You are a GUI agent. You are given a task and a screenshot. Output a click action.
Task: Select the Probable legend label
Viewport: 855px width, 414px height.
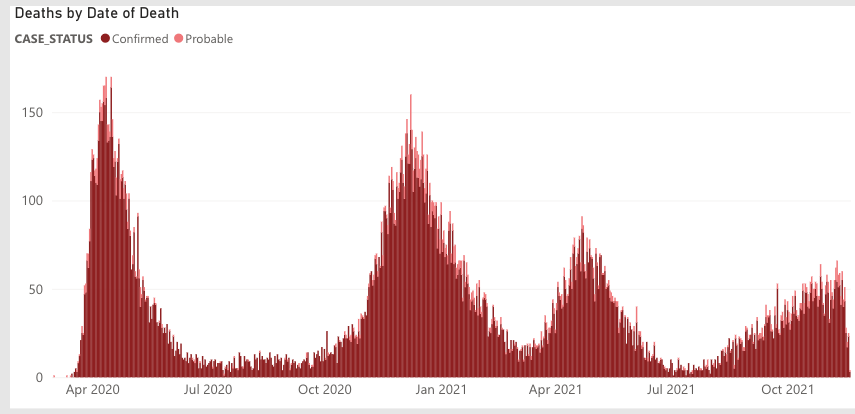[209, 39]
